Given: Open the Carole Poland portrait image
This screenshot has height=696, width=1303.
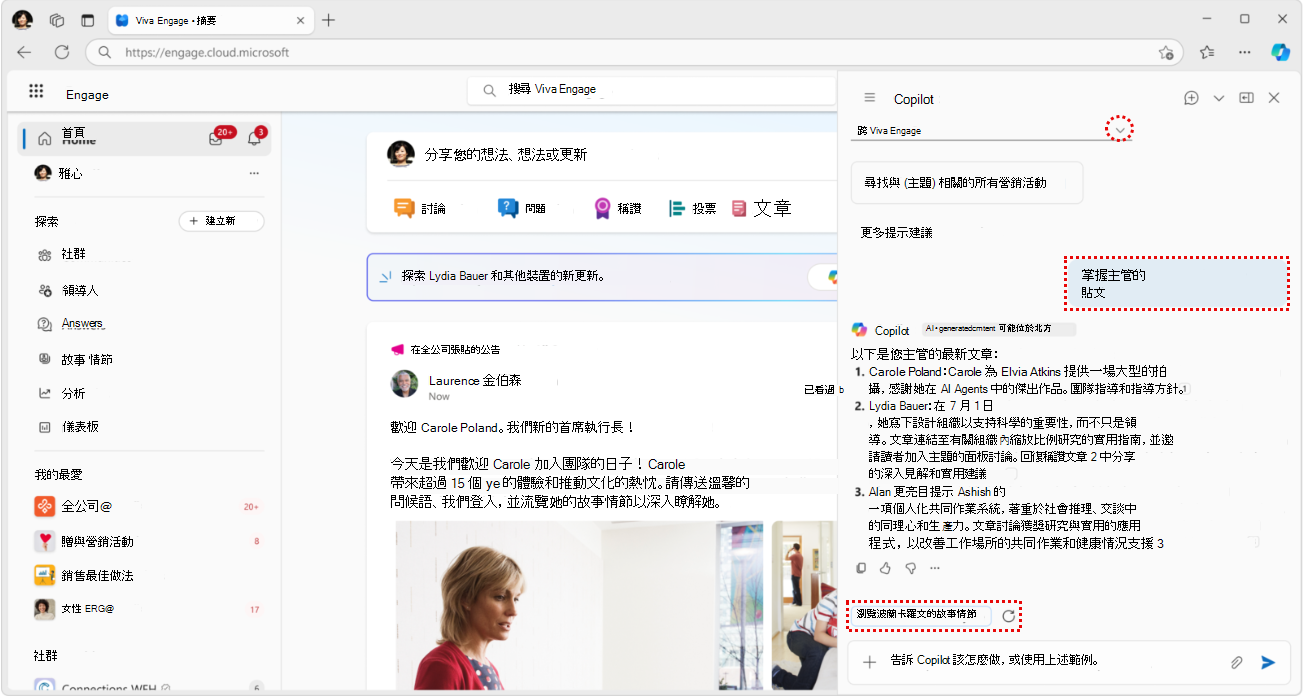Looking at the screenshot, I should click(579, 605).
